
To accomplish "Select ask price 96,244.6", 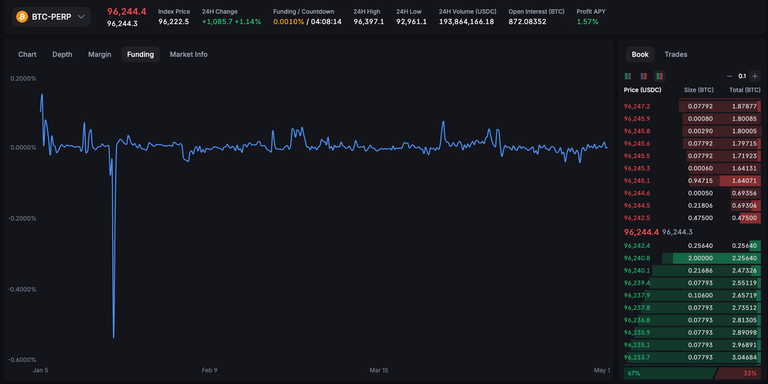I will (x=637, y=193).
